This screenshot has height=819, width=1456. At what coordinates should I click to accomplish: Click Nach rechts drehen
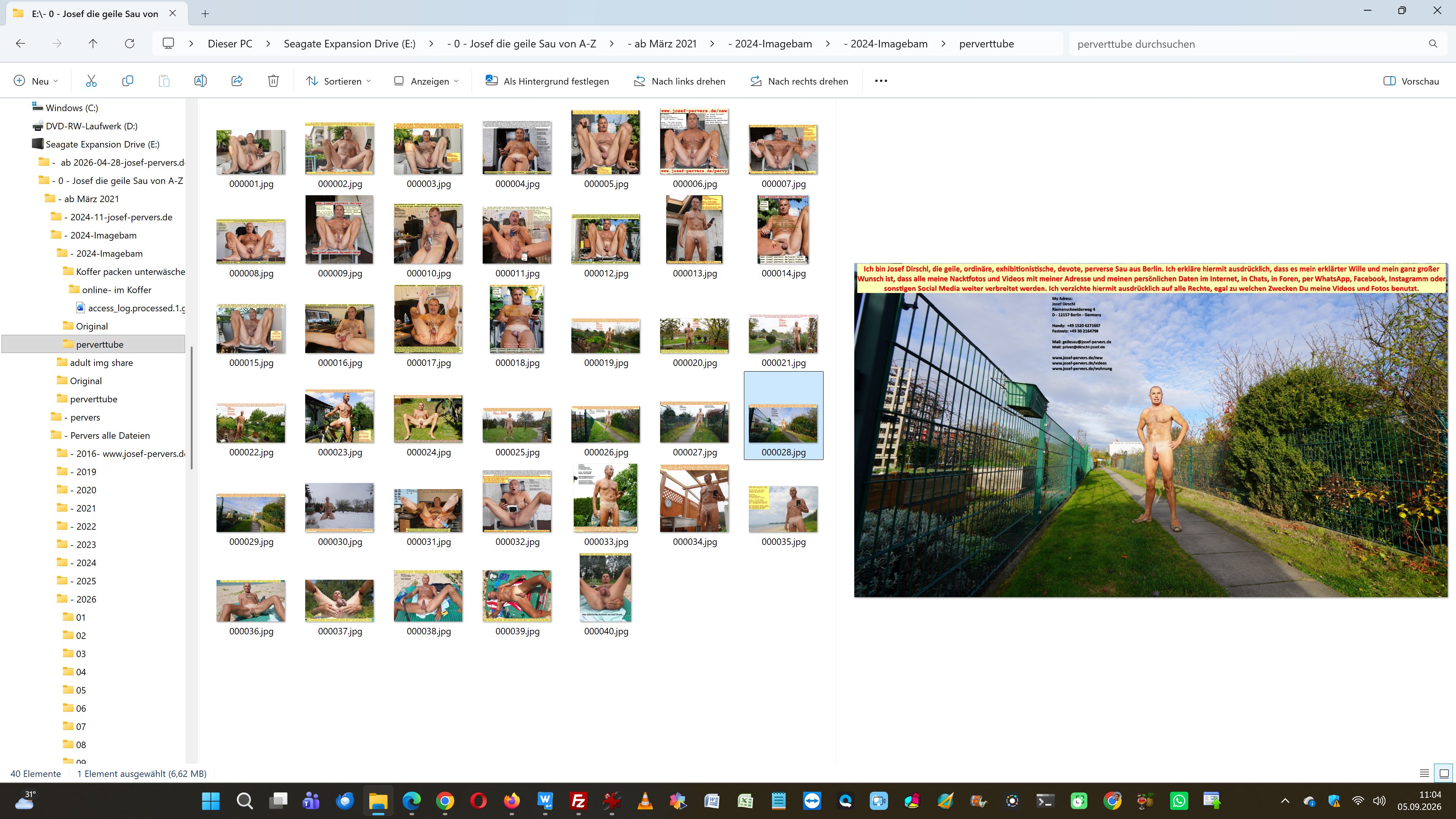point(799,81)
